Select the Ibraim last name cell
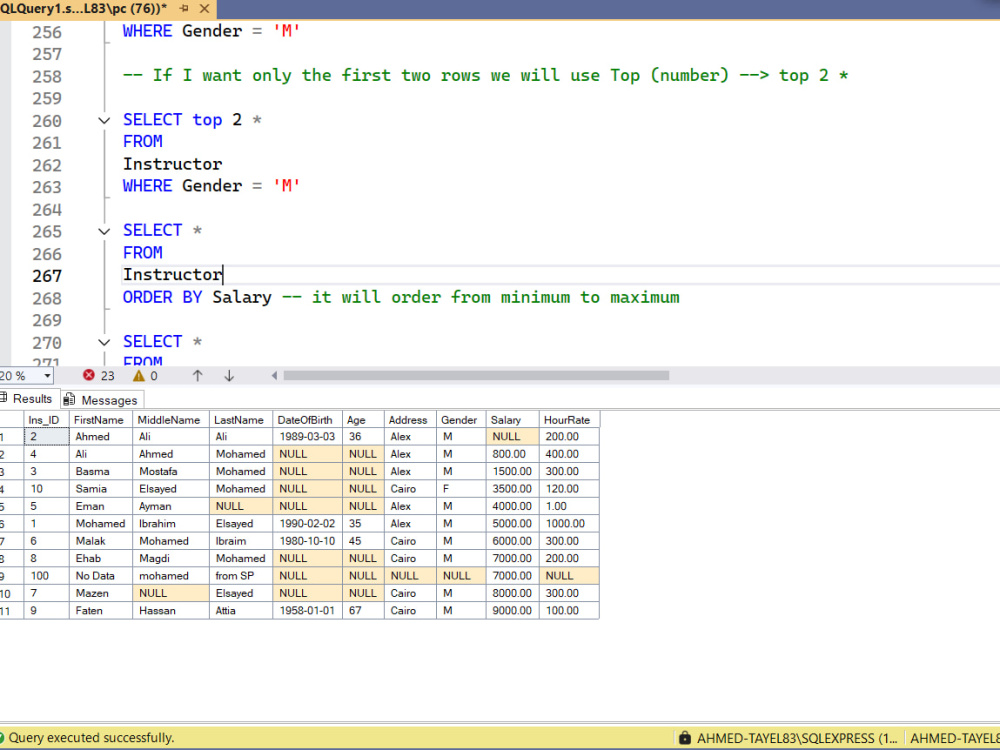This screenshot has height=750, width=1000. [x=241, y=541]
